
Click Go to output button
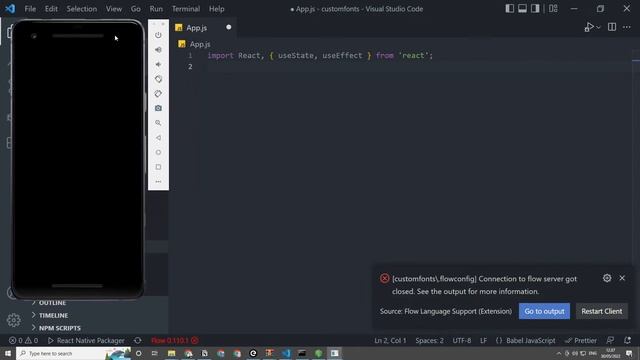(x=544, y=311)
